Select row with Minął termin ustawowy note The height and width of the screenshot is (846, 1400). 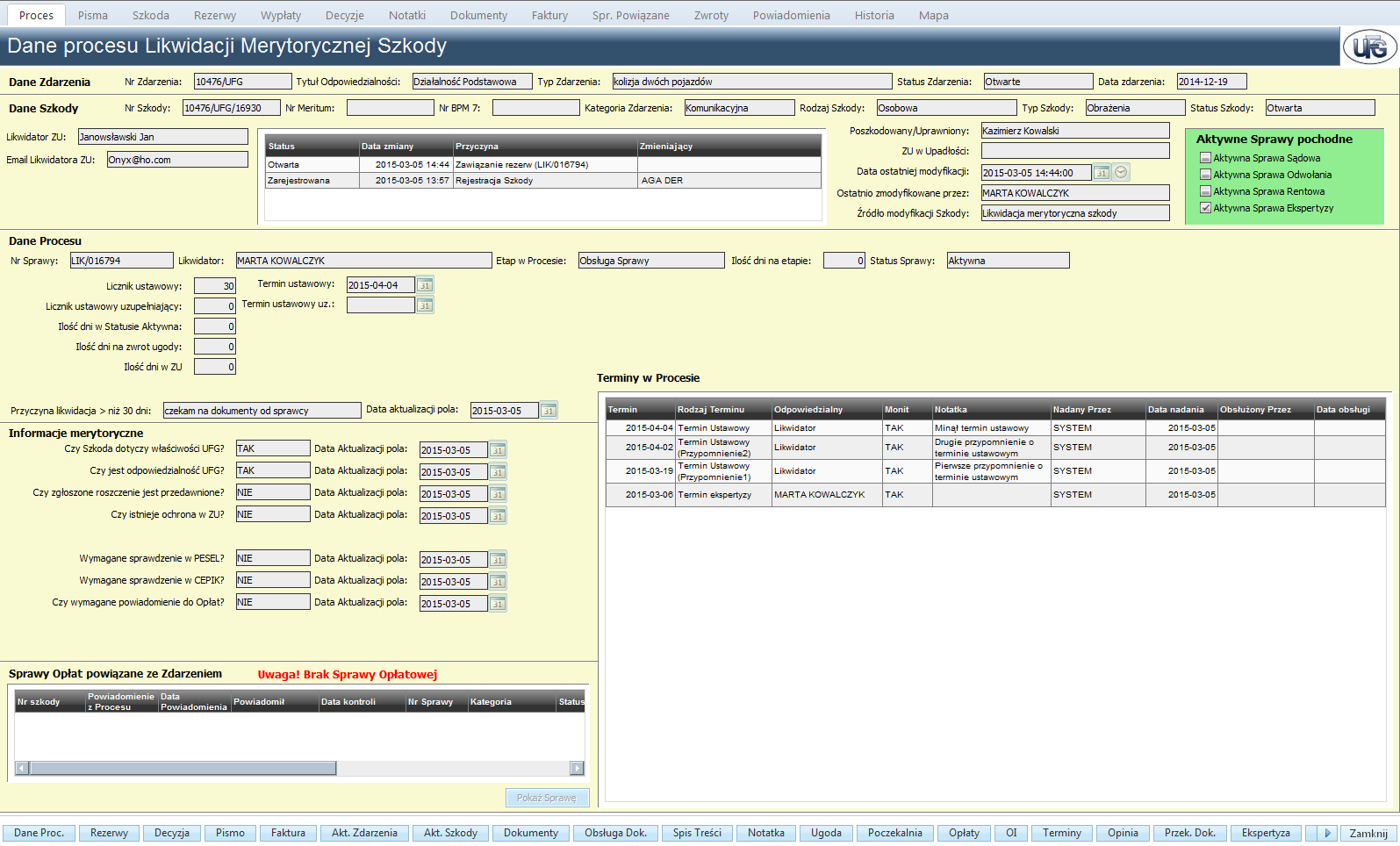point(995,428)
